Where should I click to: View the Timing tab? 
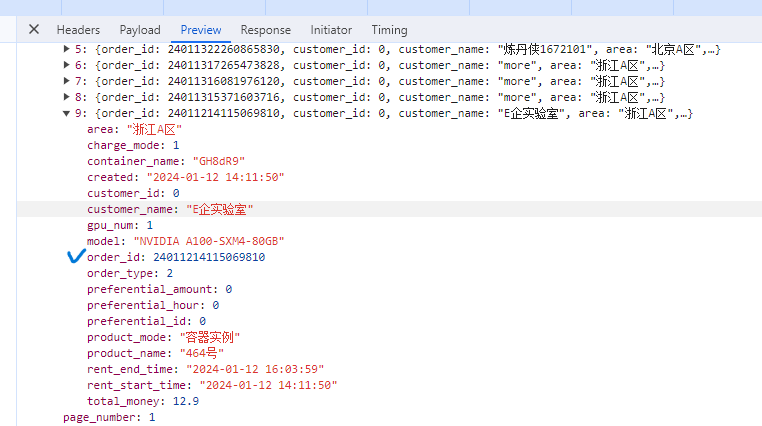389,30
